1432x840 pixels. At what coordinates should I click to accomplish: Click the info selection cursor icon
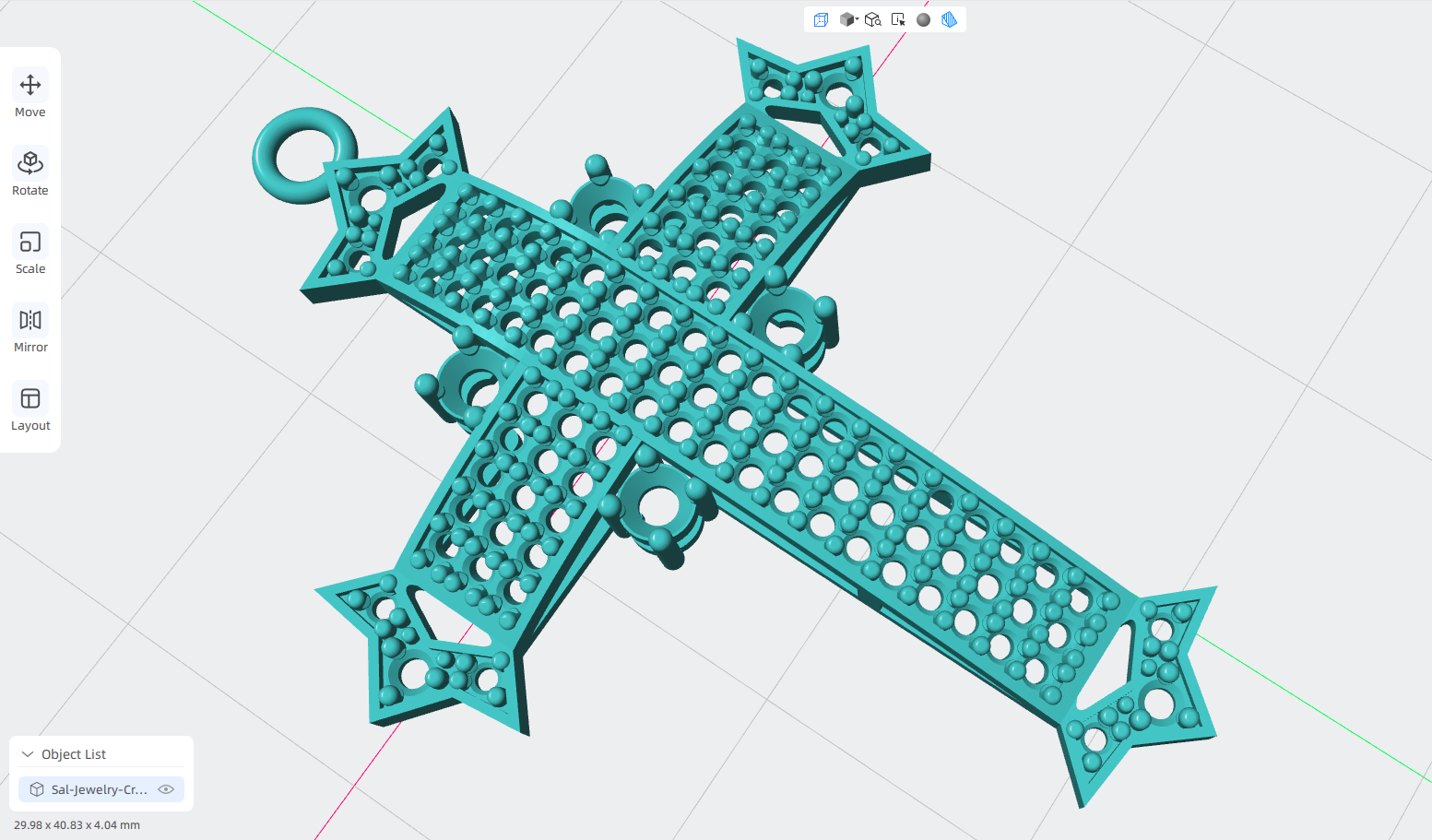coord(898,19)
